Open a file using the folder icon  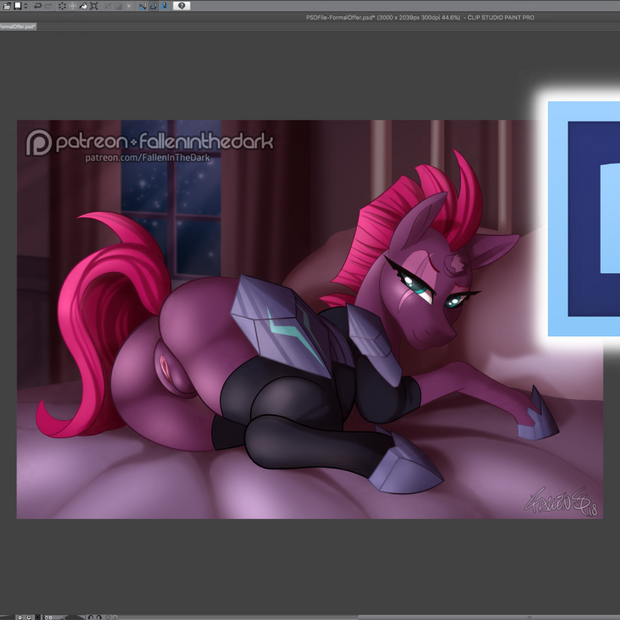pos(7,6)
